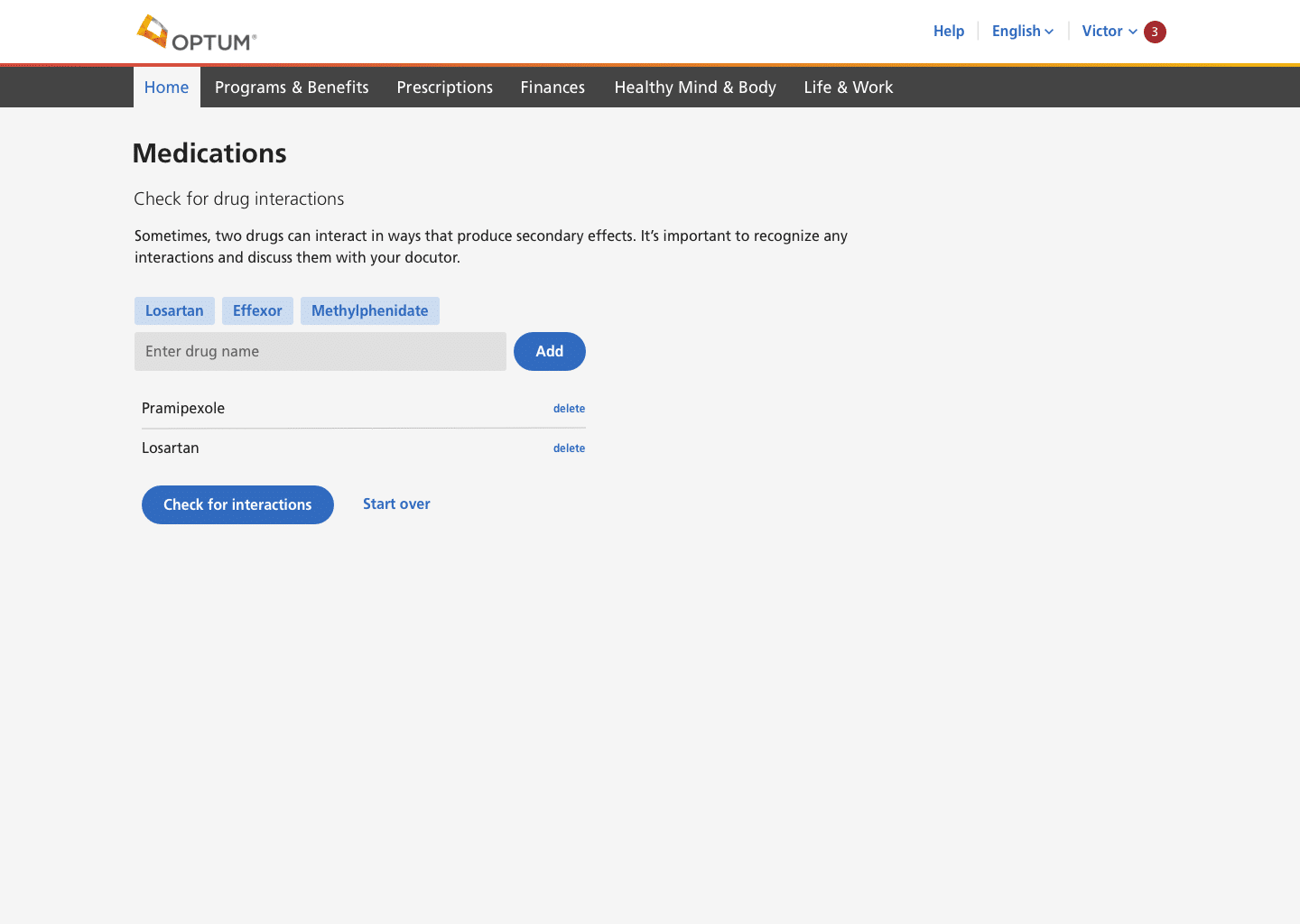The width and height of the screenshot is (1300, 924).
Task: Choose the Effexor suggestion chip
Action: pos(257,310)
